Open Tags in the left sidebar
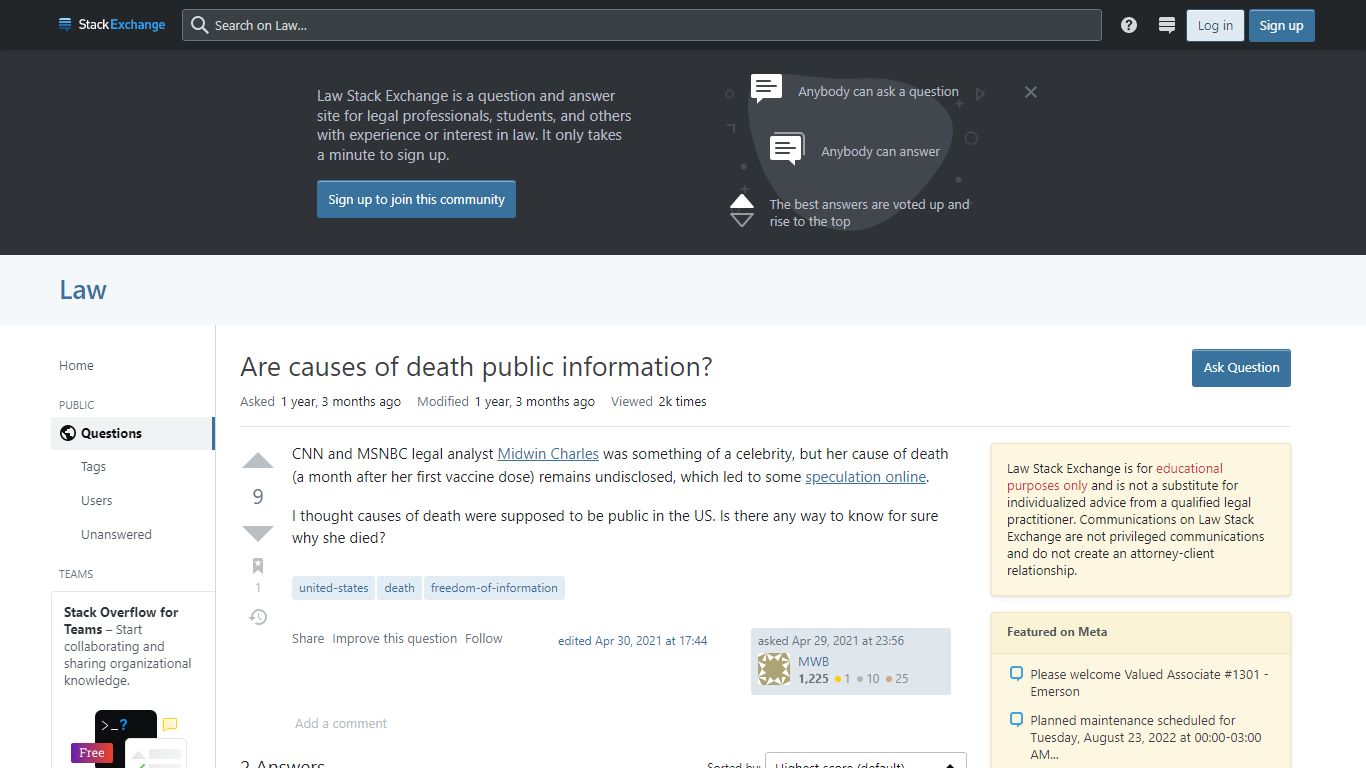This screenshot has height=768, width=1366. click(x=93, y=467)
